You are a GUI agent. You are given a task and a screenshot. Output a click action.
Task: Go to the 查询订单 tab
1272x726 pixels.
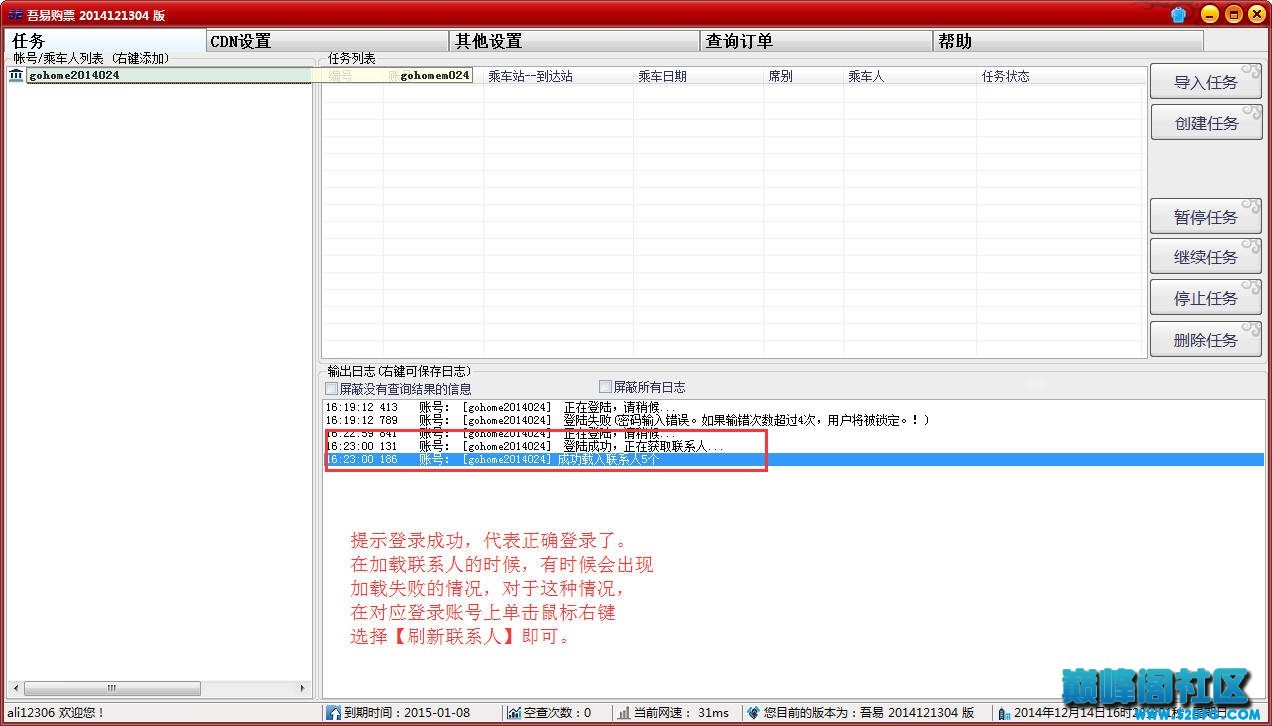tap(816, 41)
